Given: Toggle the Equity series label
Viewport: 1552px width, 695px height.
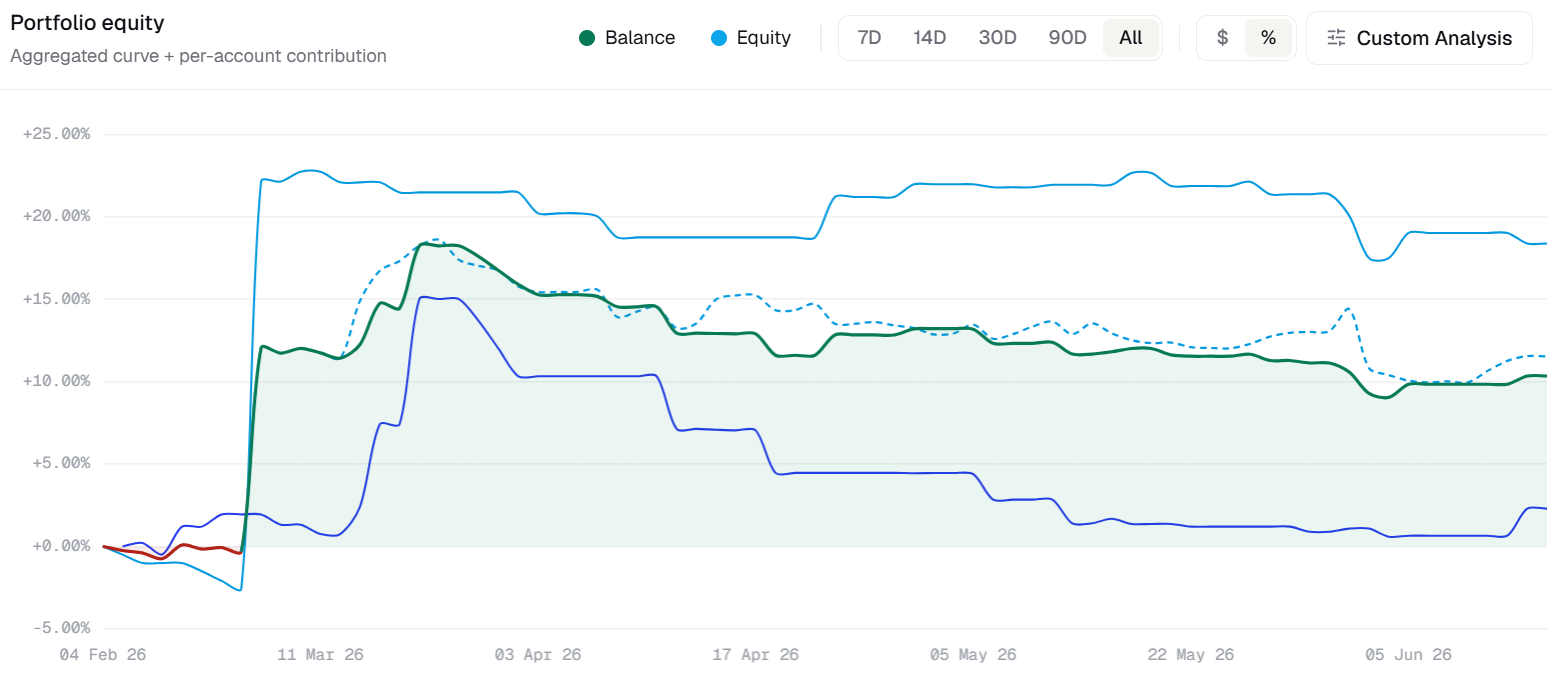Looking at the screenshot, I should (x=764, y=38).
